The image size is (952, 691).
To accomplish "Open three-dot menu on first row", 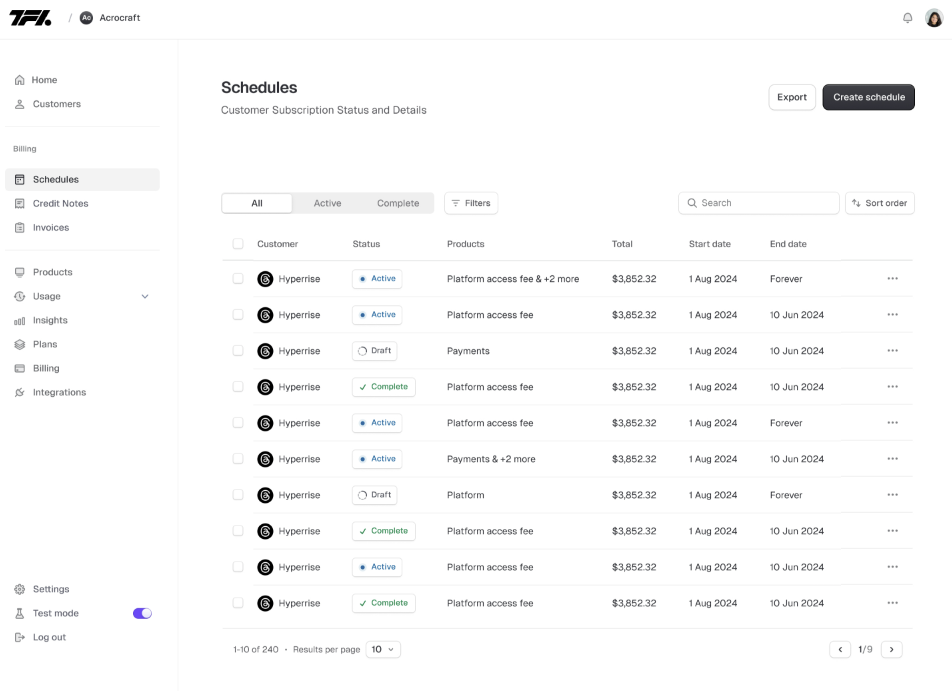I will coord(892,279).
